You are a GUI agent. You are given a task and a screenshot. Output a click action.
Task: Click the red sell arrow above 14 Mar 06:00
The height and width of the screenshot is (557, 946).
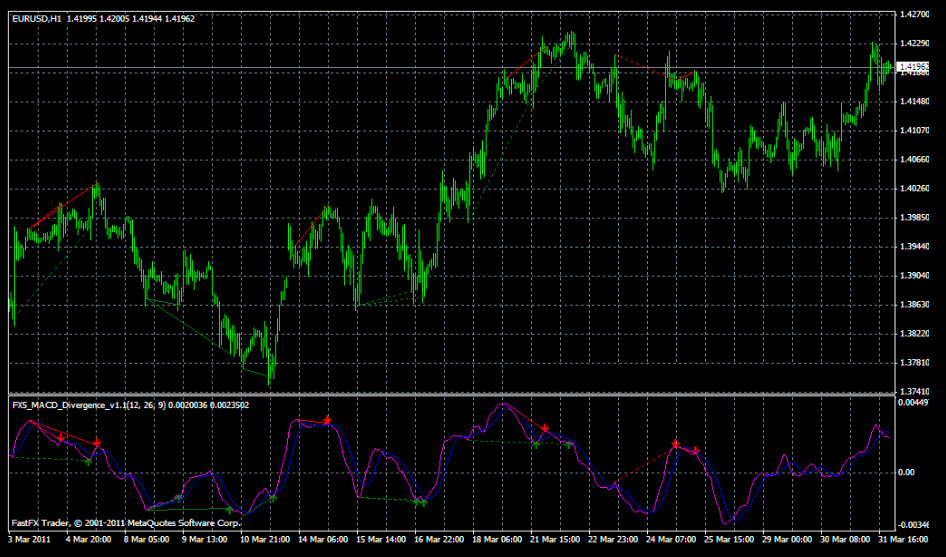pyautogui.click(x=327, y=420)
